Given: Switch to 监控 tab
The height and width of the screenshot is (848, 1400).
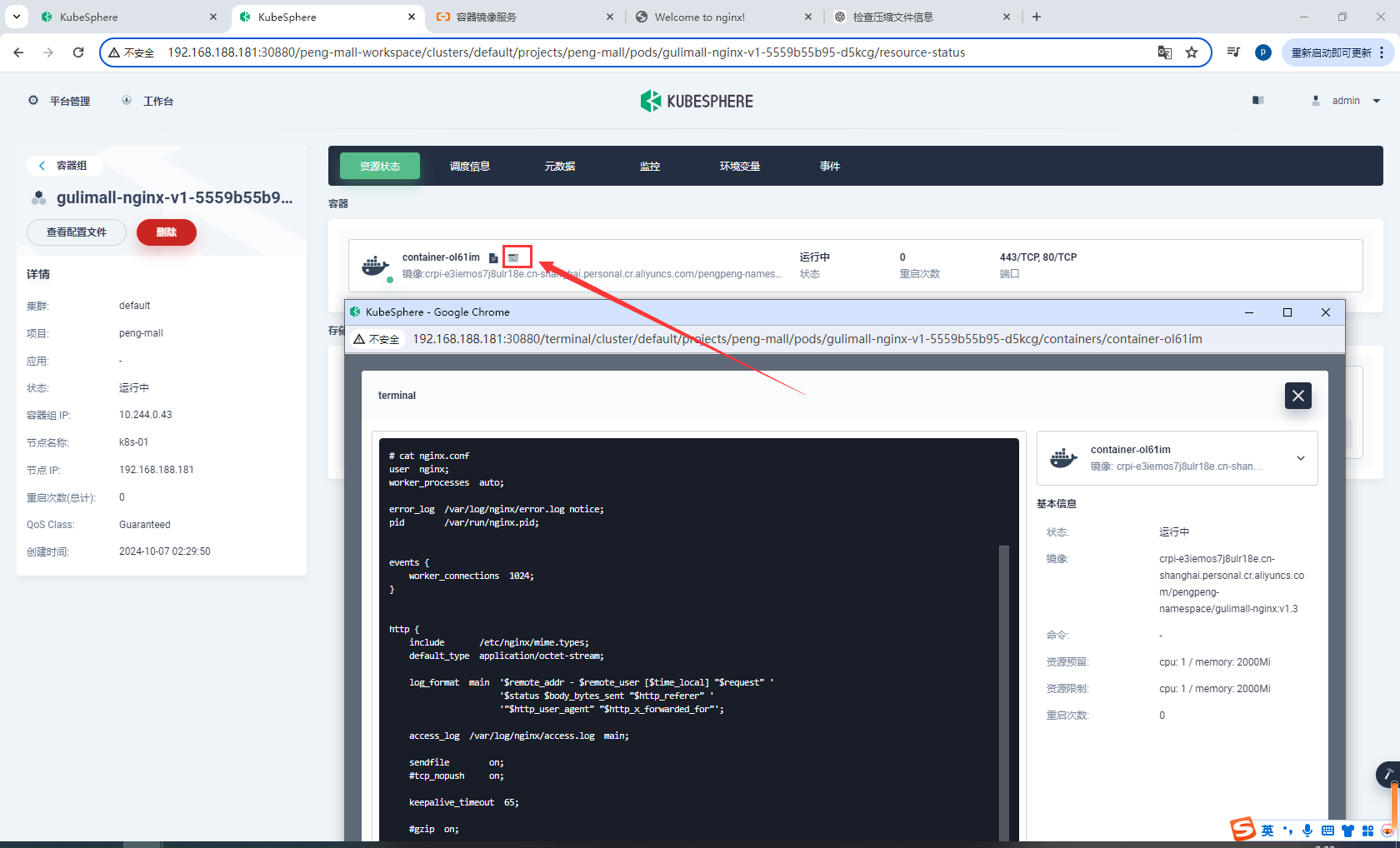Looking at the screenshot, I should [650, 166].
